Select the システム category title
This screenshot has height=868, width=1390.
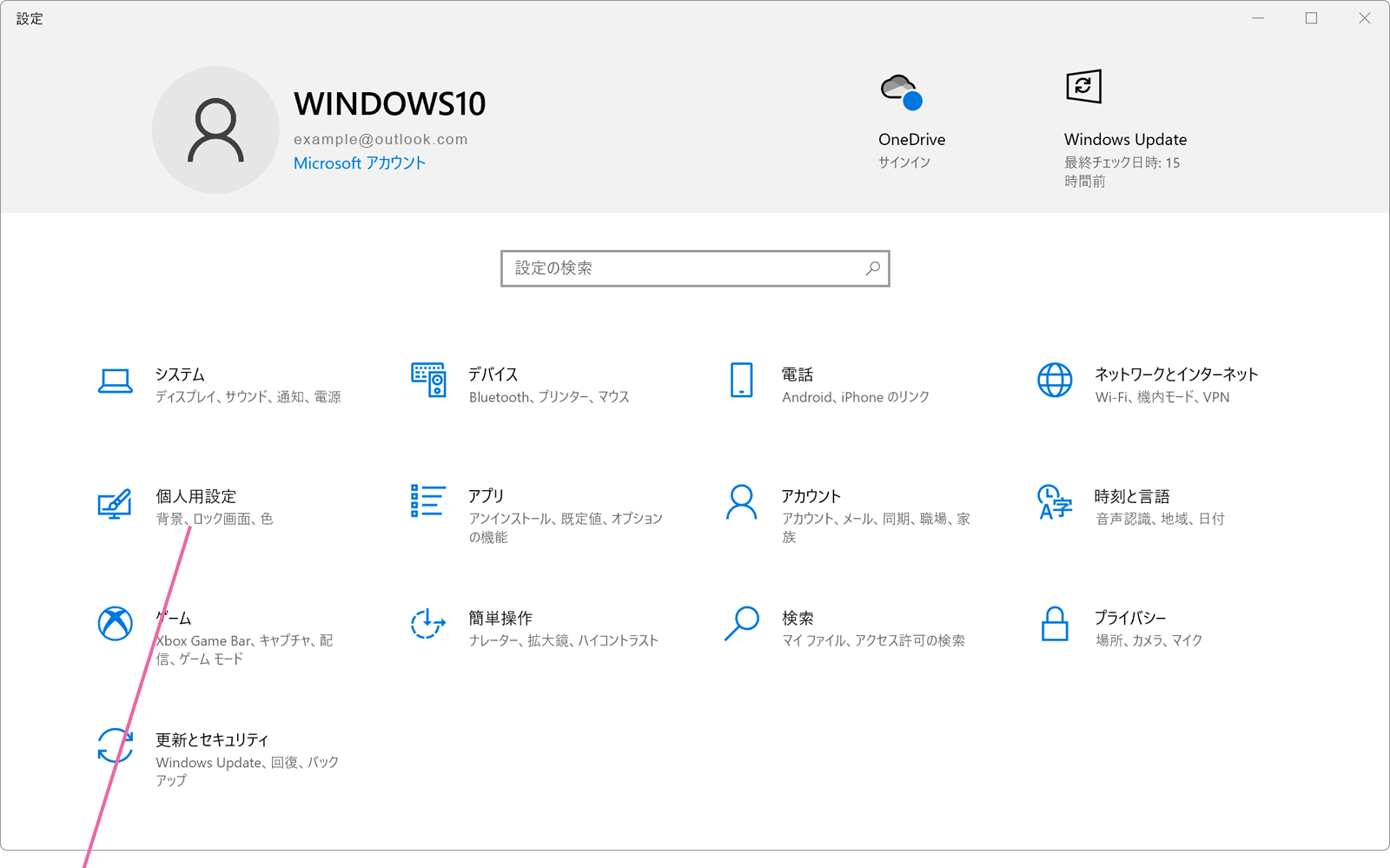pos(180,374)
